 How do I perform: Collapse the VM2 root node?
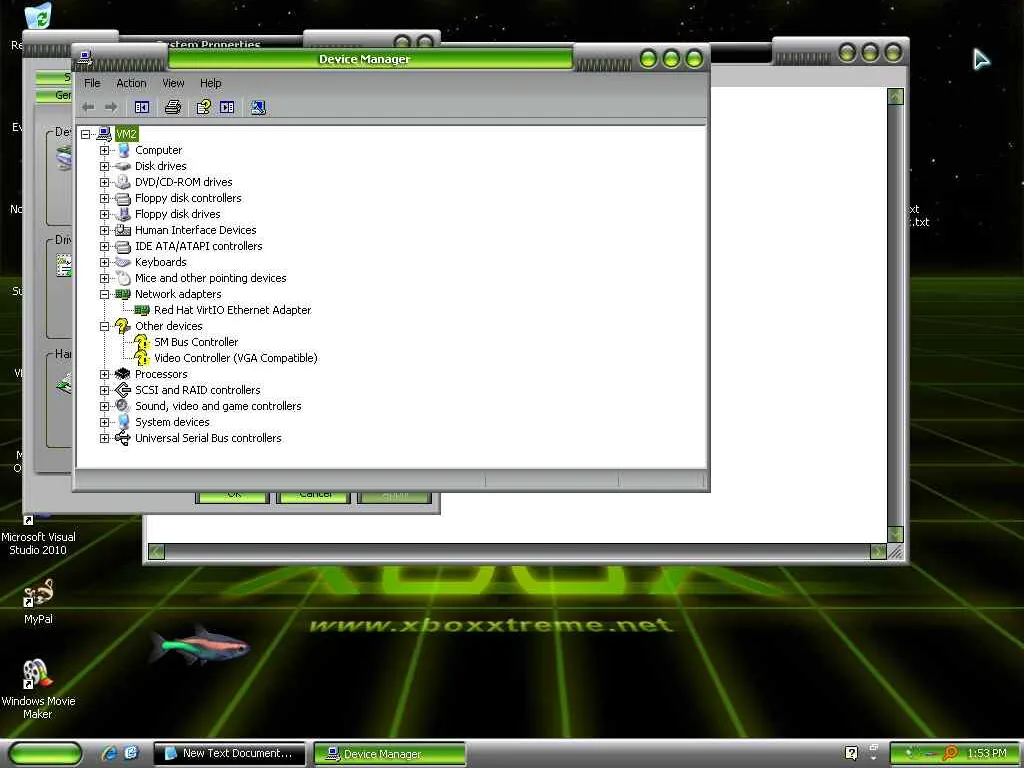click(x=86, y=135)
